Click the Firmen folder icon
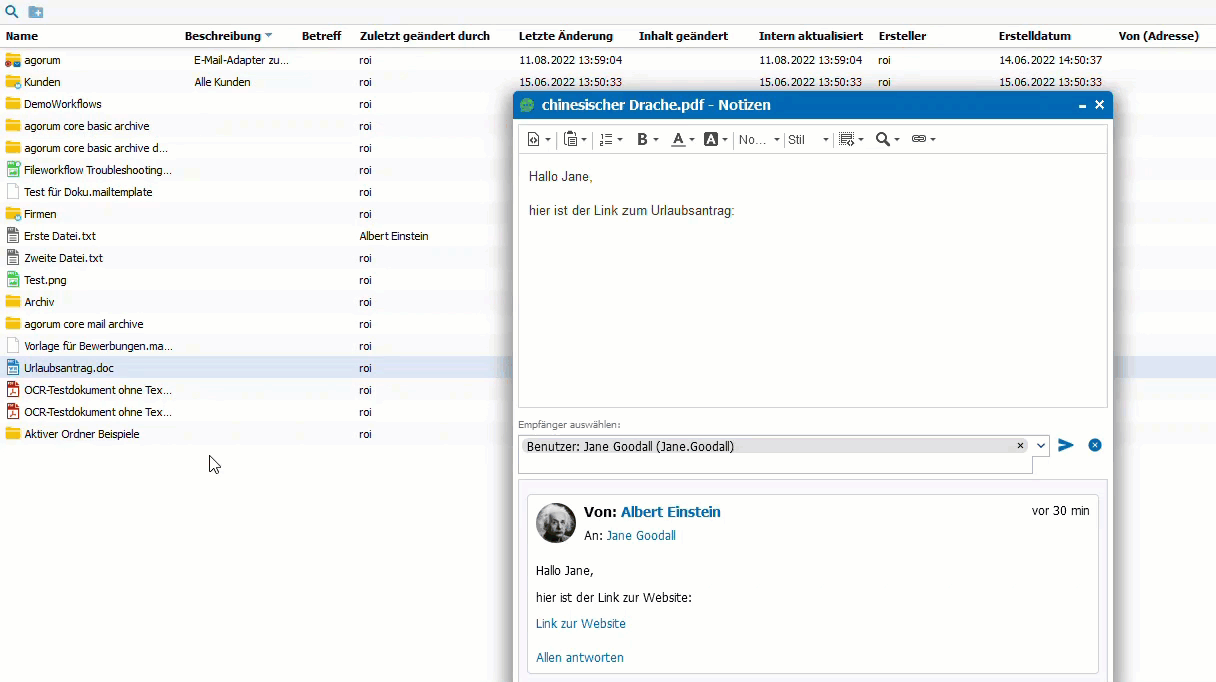1216x682 pixels. [13, 214]
